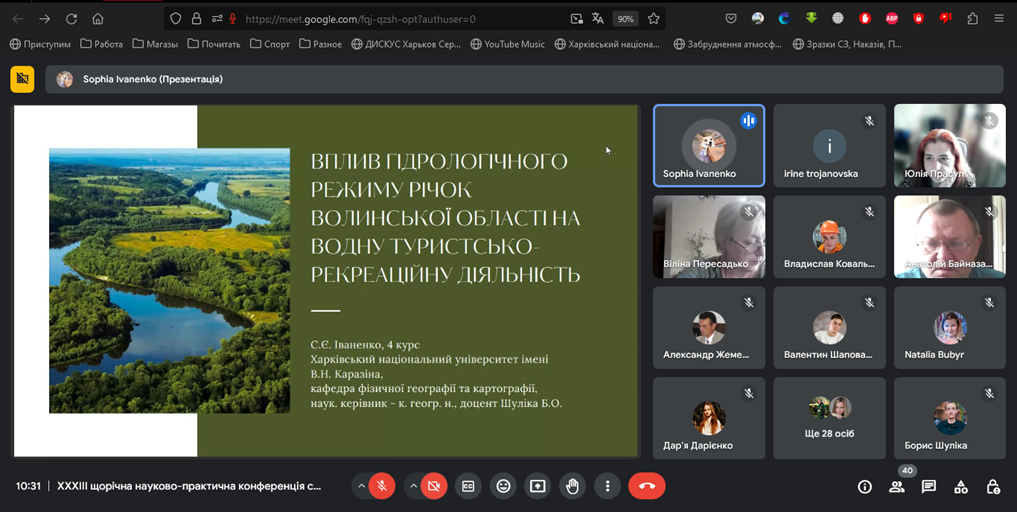Viewport: 1017px width, 512px height.
Task: Open the participants list panel
Action: point(896,487)
